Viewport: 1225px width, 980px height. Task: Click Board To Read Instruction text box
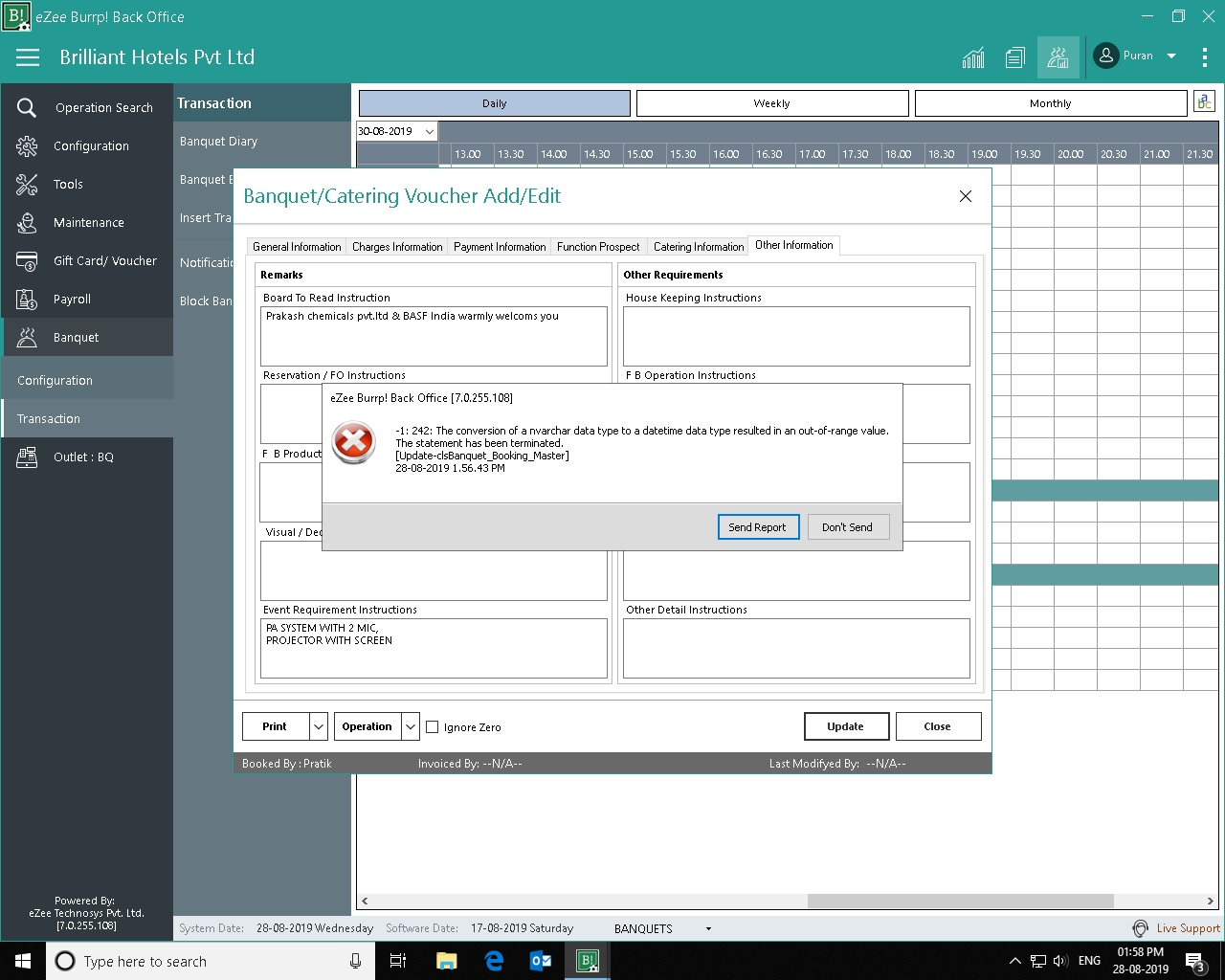(x=434, y=336)
